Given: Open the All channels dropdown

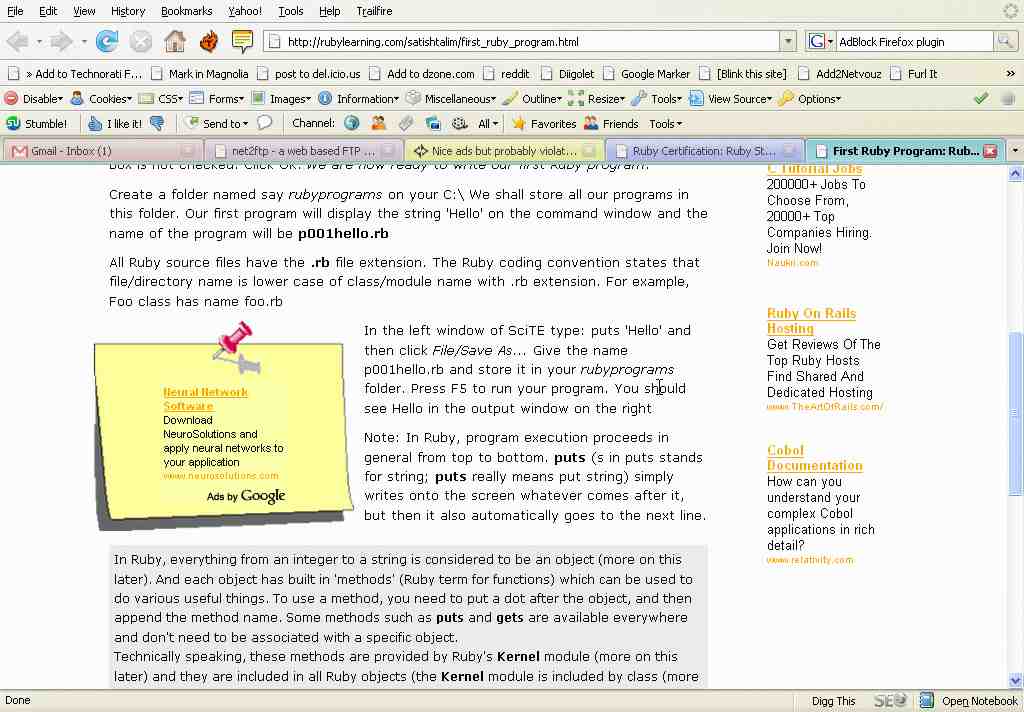Looking at the screenshot, I should (488, 123).
